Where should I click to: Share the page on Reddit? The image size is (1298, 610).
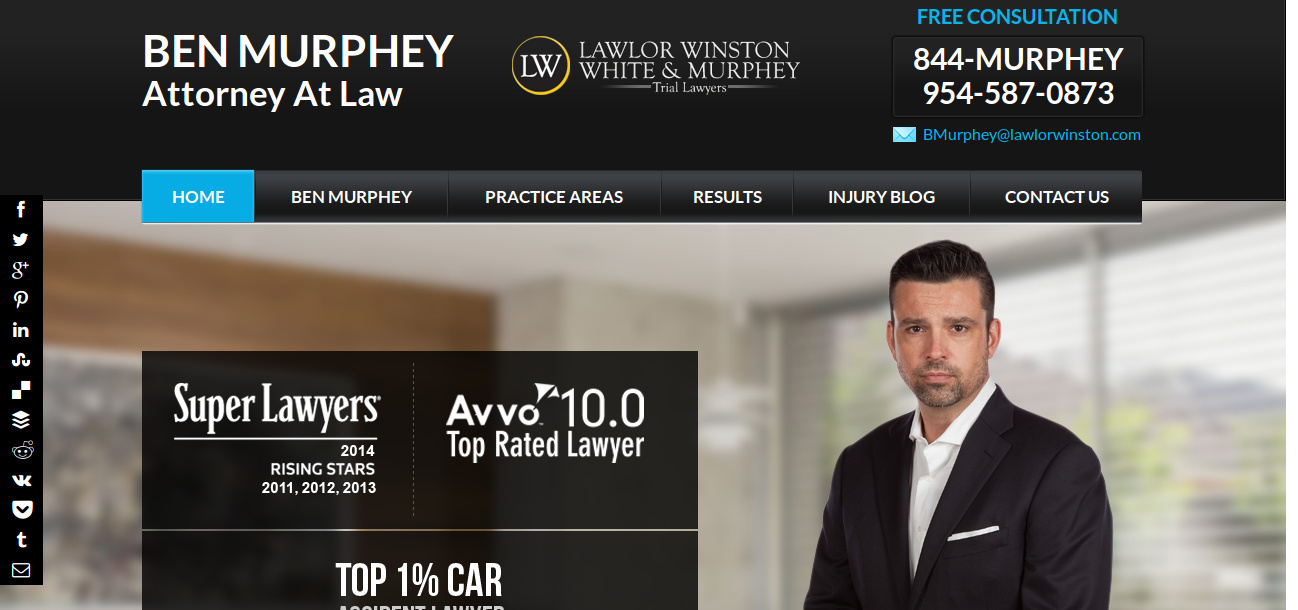[x=21, y=450]
